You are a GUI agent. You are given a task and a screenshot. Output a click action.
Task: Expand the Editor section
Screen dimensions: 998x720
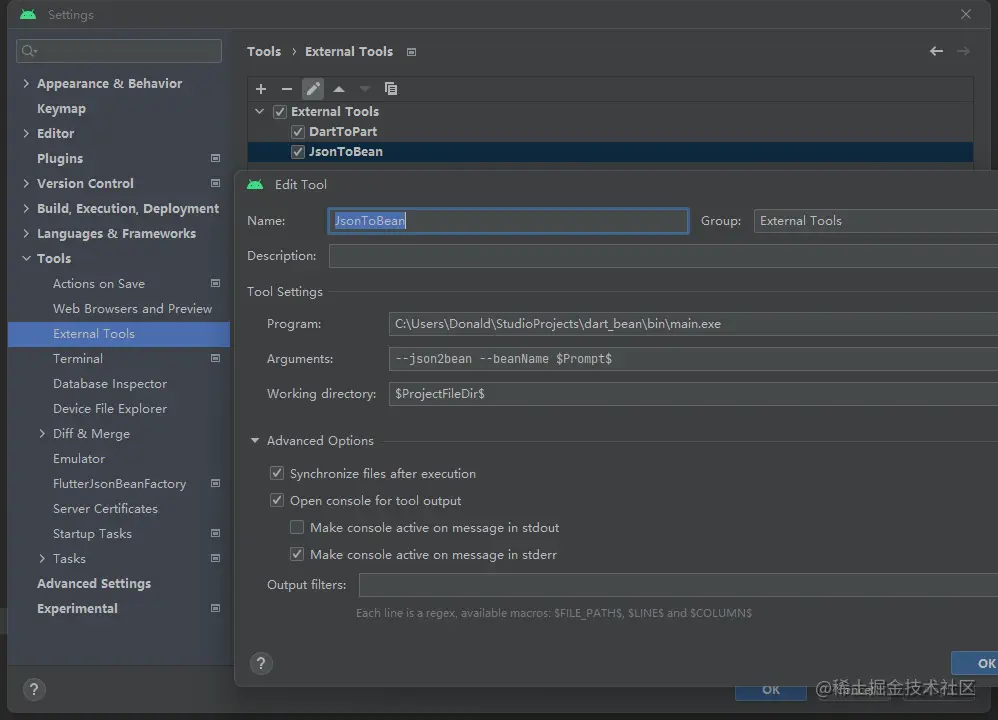click(26, 133)
